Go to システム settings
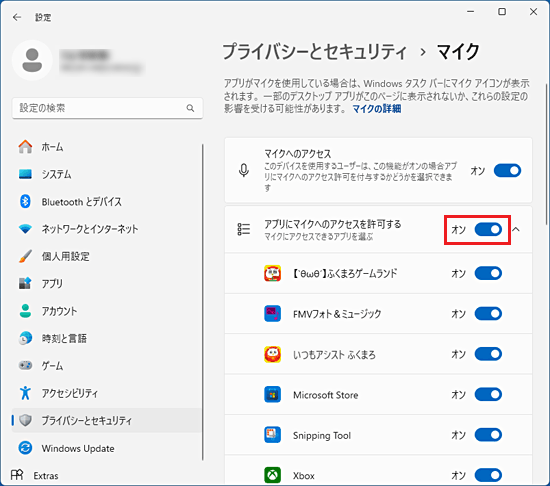Screen dimensions: 550x486 click(x=107, y=174)
